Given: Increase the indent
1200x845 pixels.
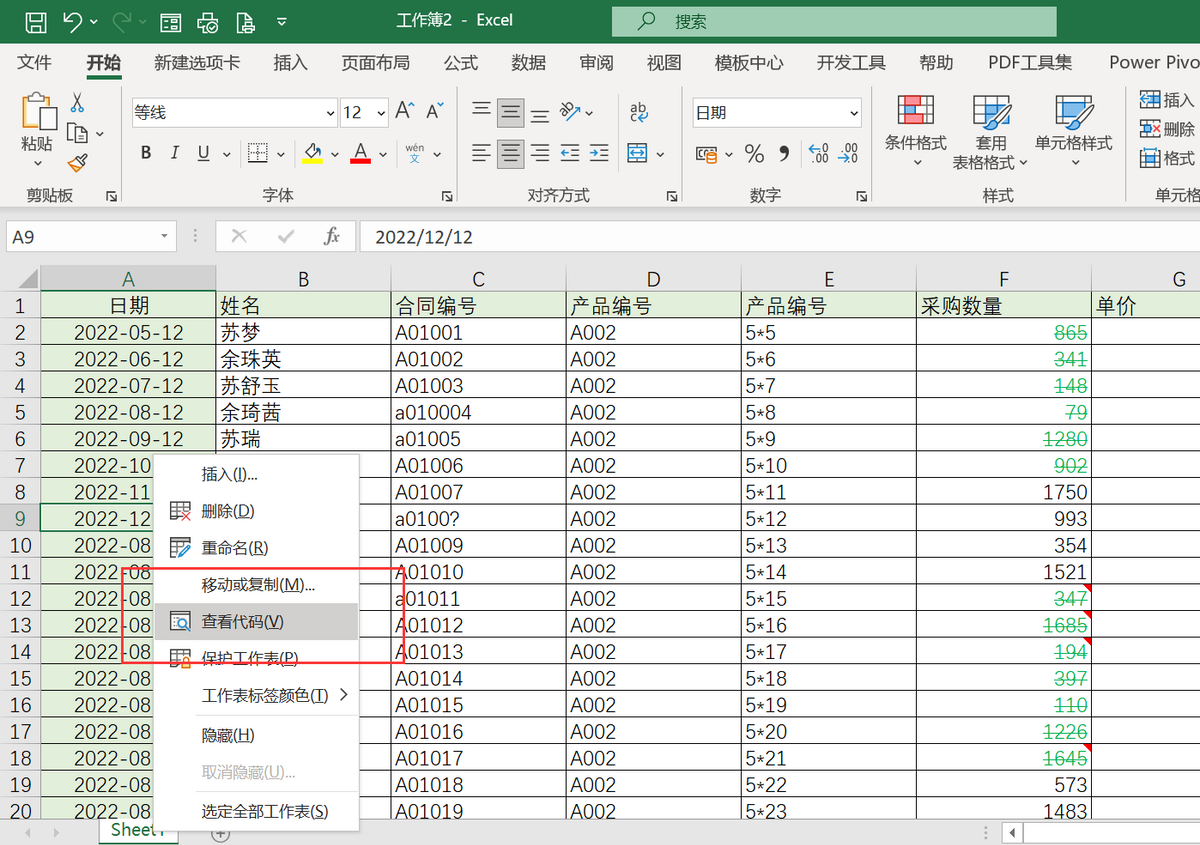Looking at the screenshot, I should click(599, 153).
